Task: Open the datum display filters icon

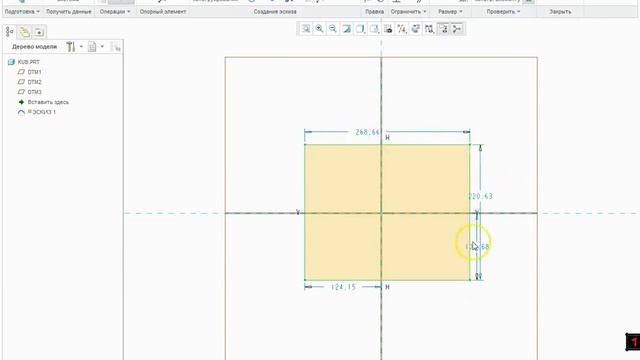Action: tap(402, 29)
